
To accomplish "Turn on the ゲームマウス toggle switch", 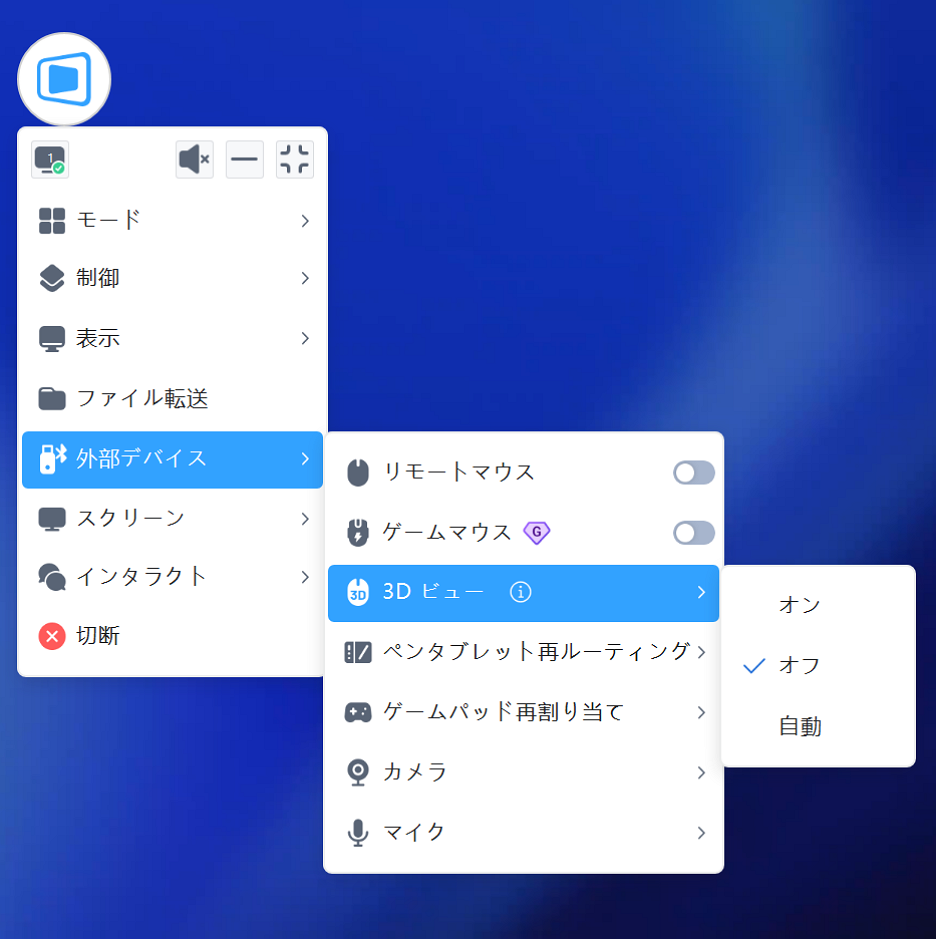I will pos(693,533).
